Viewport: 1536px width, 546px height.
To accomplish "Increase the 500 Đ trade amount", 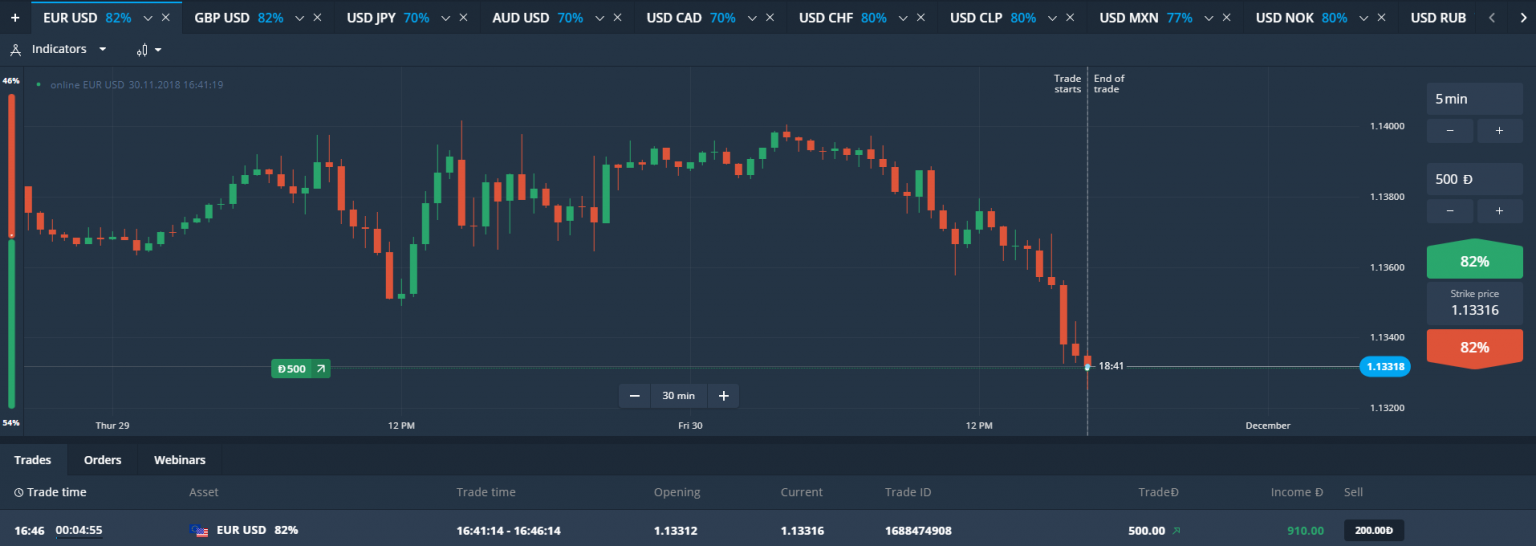I will click(1499, 210).
